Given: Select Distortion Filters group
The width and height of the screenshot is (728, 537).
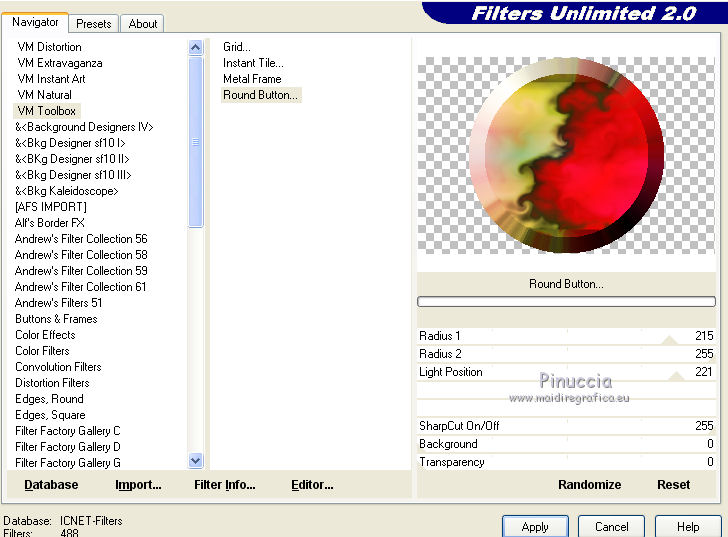Looking at the screenshot, I should 52,383.
